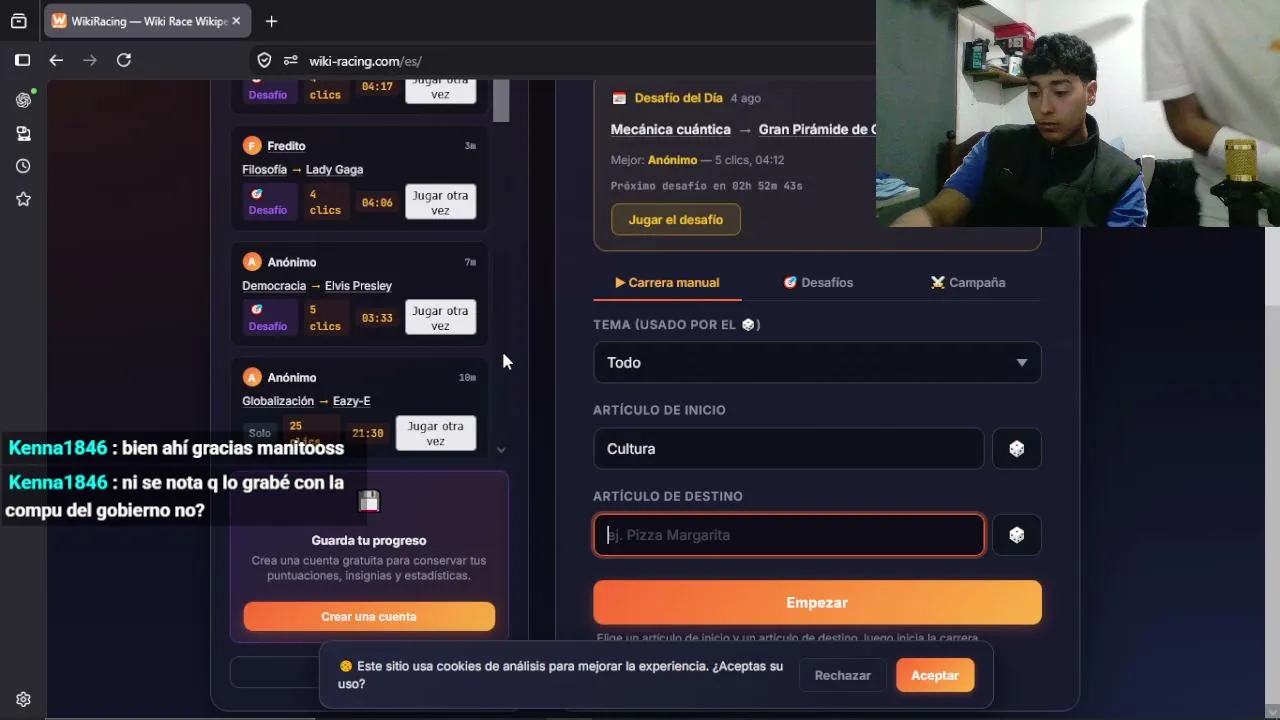Open the bookmarks star icon in sidebar
Viewport: 1280px width, 720px height.
click(x=23, y=199)
